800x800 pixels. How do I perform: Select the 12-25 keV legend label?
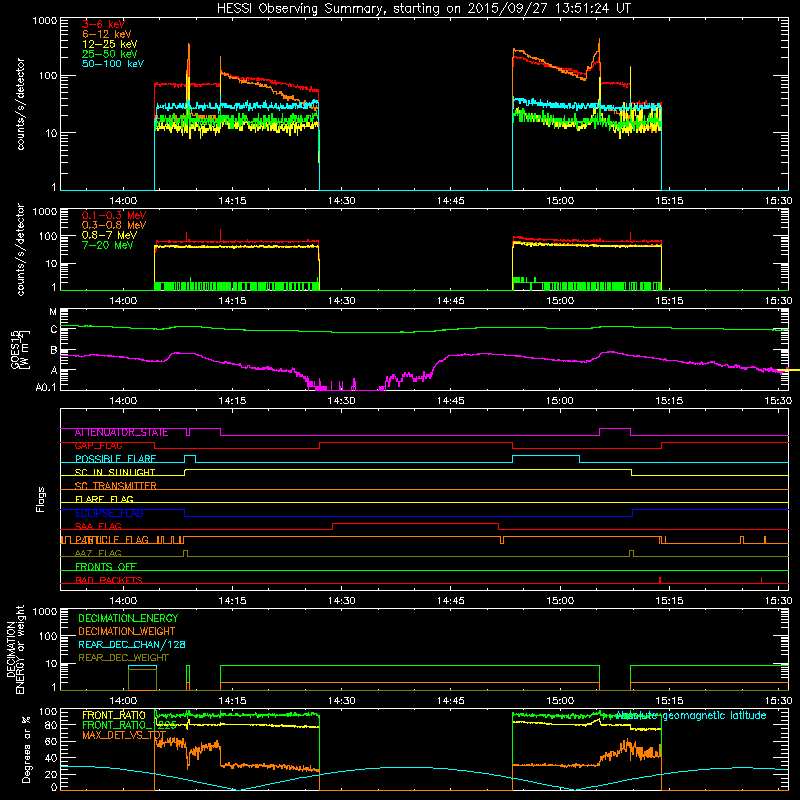coord(110,44)
